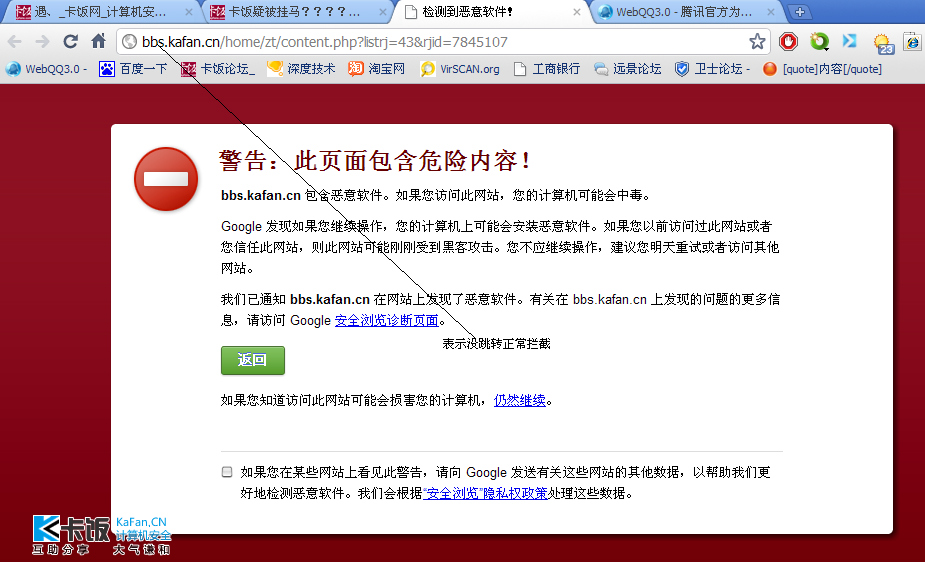Open the VirSCAN.org bookmark
Viewport: 925px width, 562px height.
(x=460, y=69)
